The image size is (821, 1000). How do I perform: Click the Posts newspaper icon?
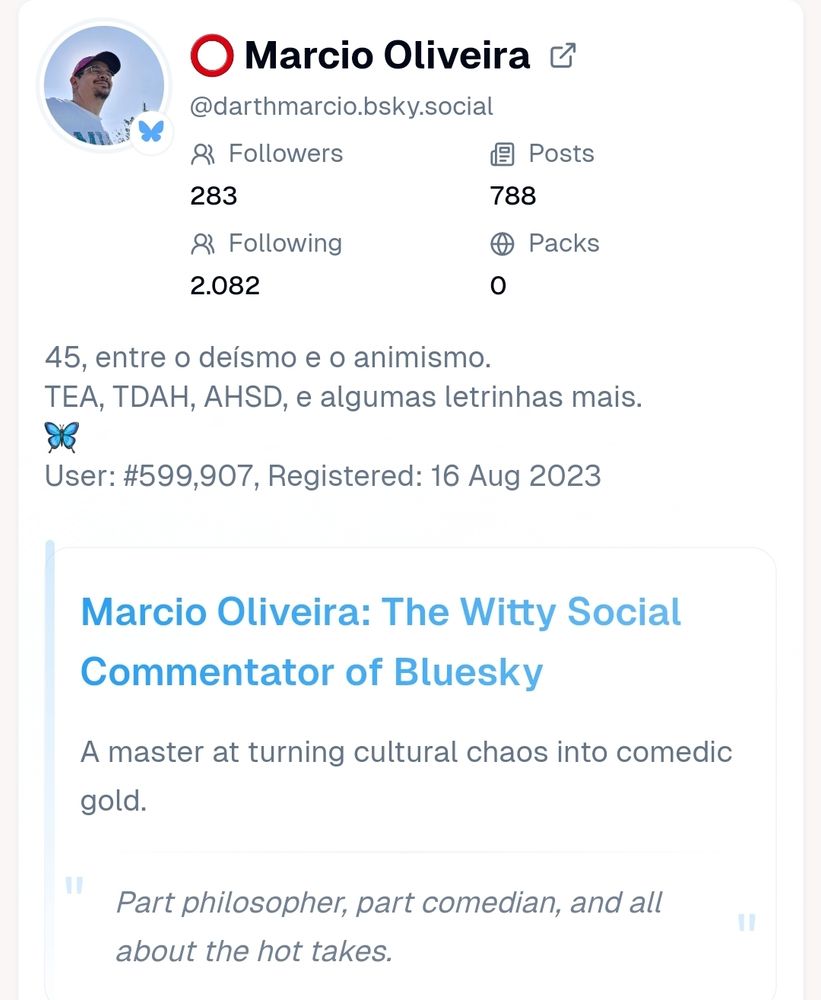(x=502, y=154)
